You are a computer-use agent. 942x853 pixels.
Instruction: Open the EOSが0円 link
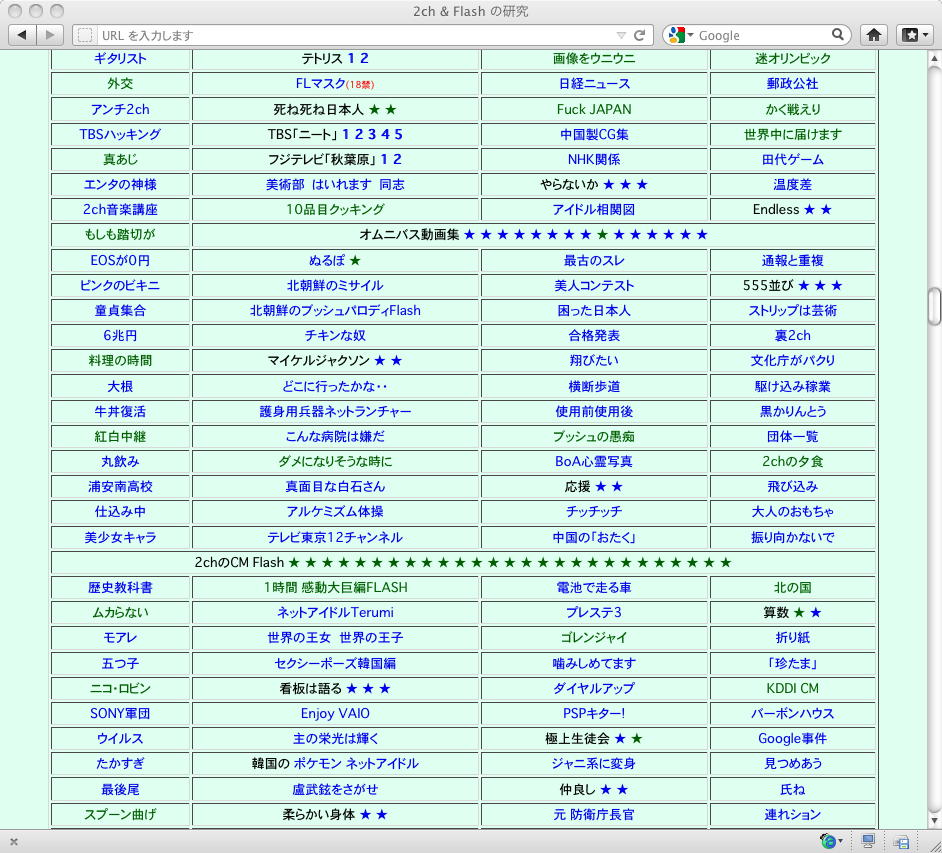tap(120, 260)
